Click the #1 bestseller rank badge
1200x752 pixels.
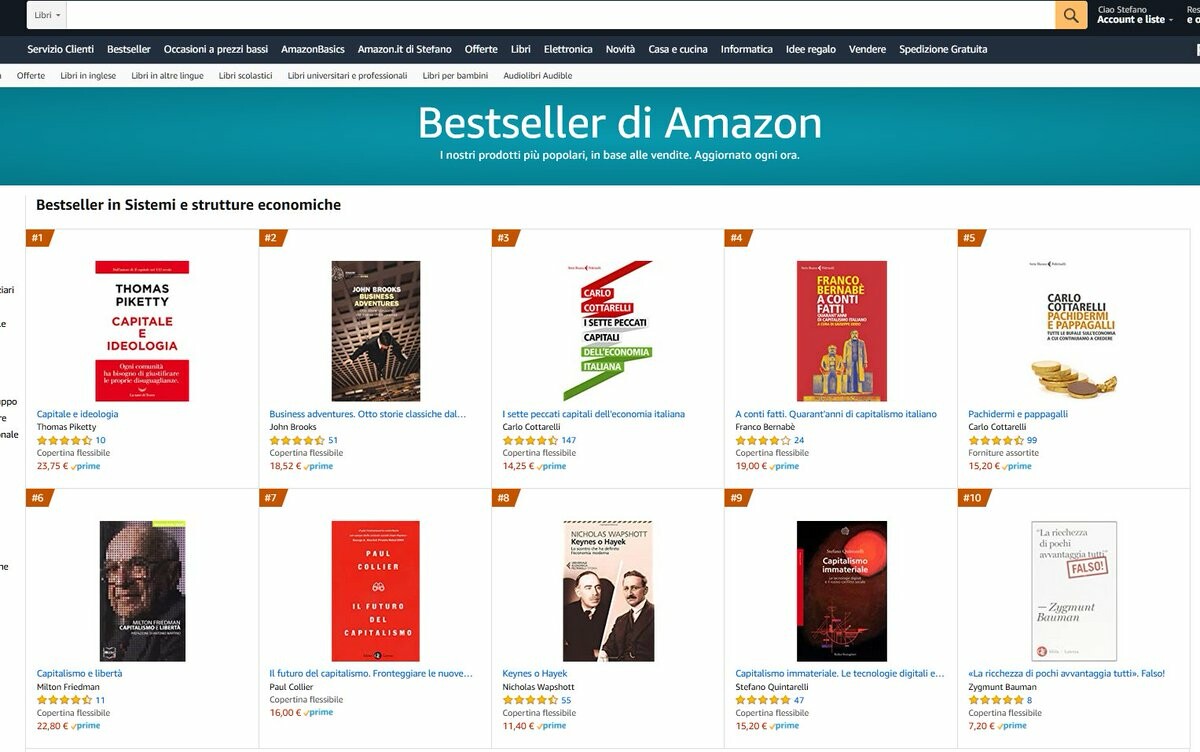point(39,238)
